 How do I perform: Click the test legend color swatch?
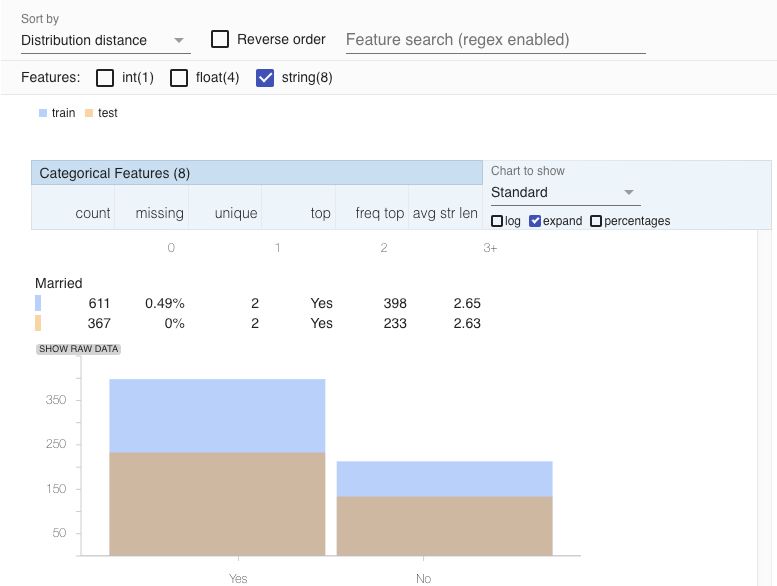tap(89, 113)
